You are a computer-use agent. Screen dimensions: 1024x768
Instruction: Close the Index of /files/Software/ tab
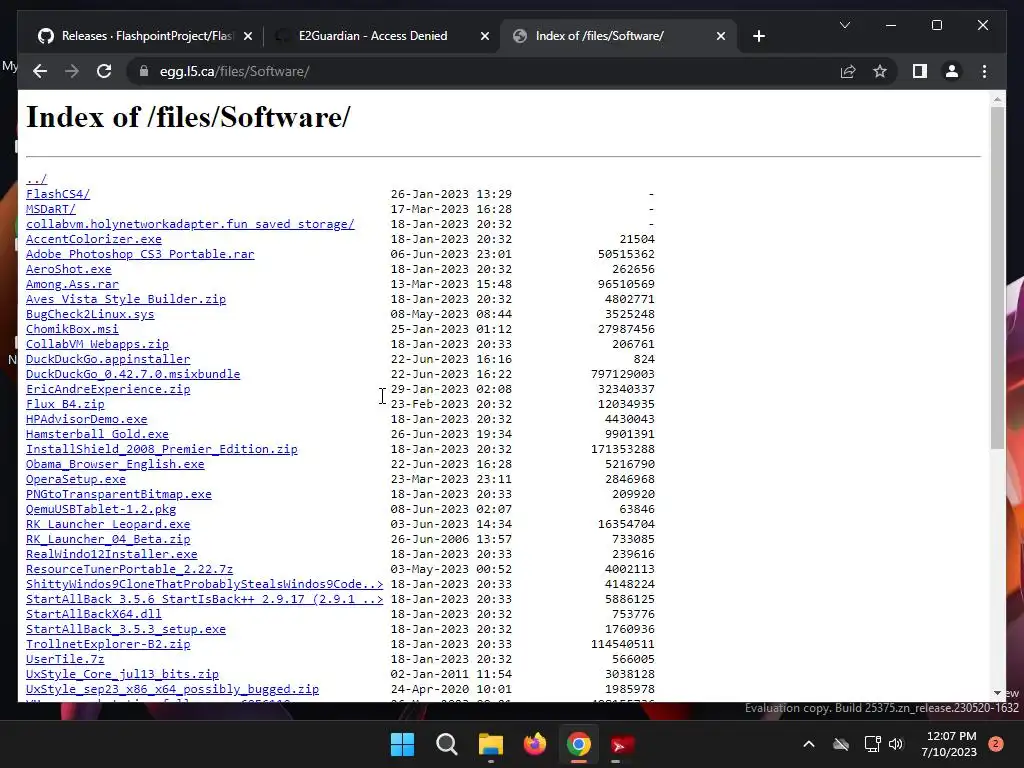[x=720, y=37]
